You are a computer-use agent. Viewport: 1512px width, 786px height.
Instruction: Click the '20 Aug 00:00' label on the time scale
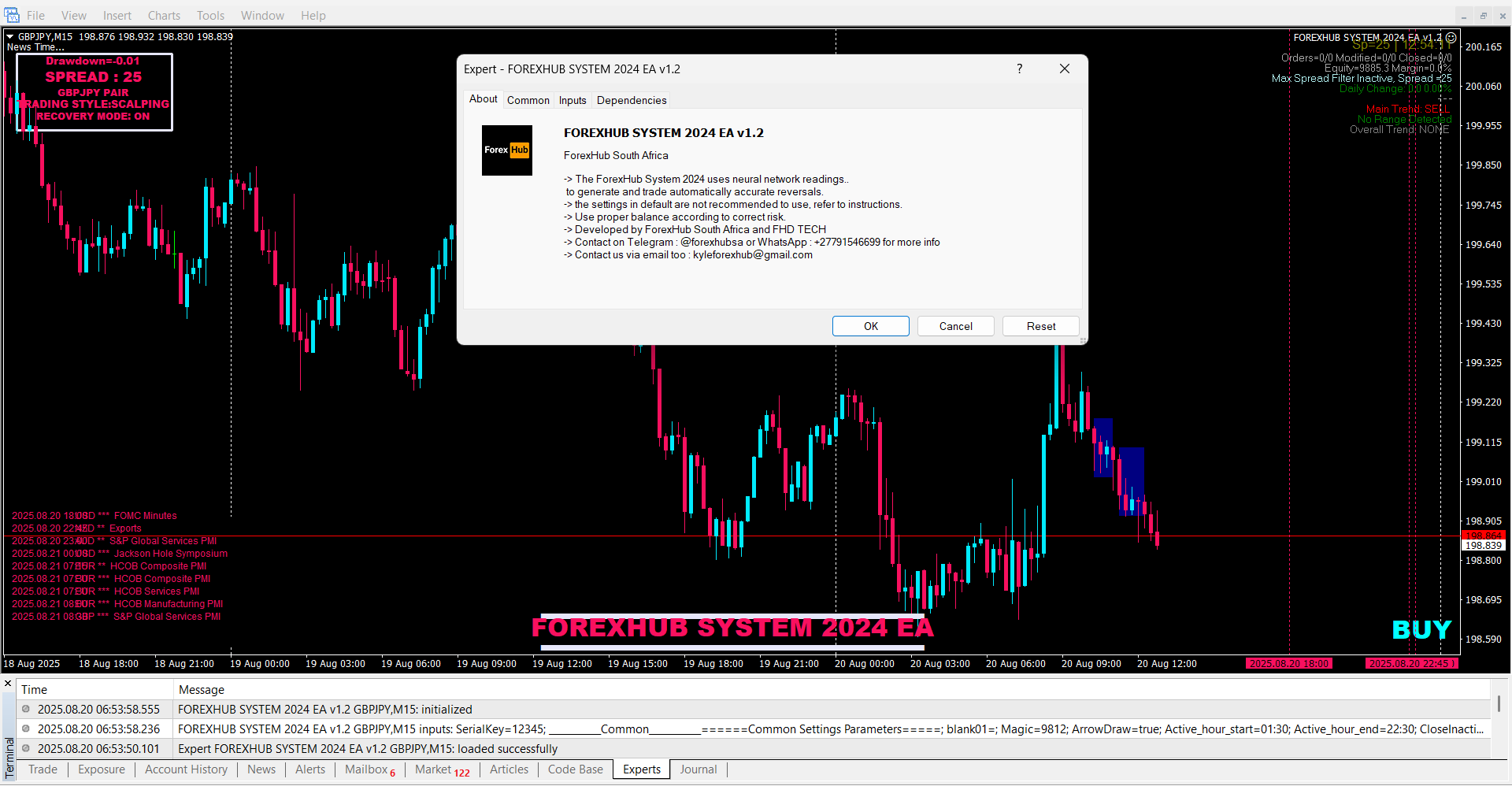tap(865, 664)
